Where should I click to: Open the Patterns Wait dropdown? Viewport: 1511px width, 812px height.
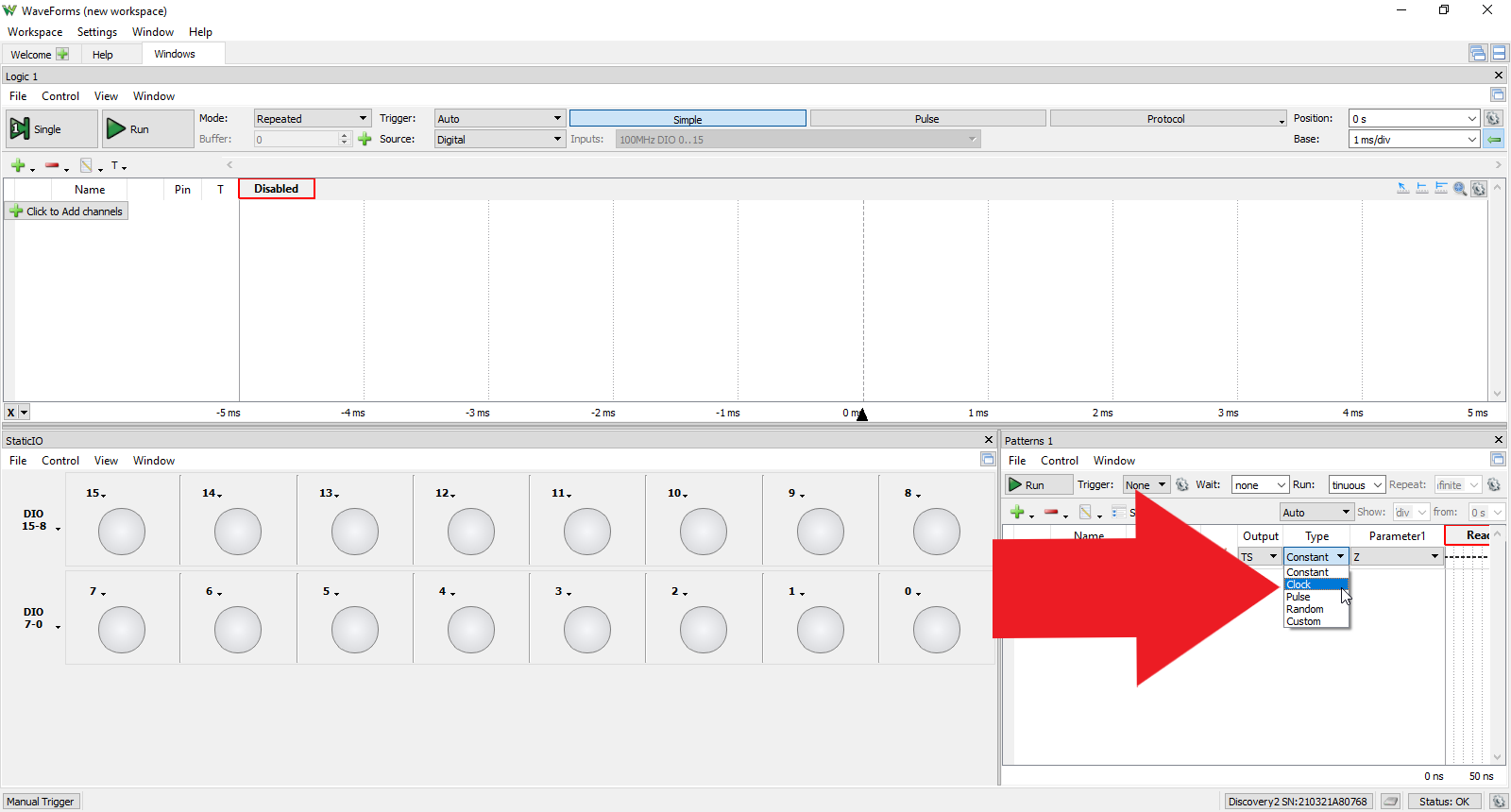(1261, 485)
